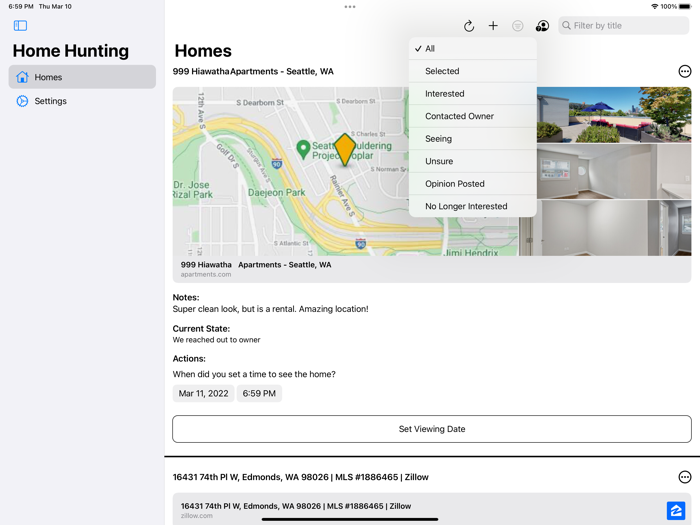700x525 pixels.
Task: Focus the Filter by title search field
Action: [x=623, y=25]
